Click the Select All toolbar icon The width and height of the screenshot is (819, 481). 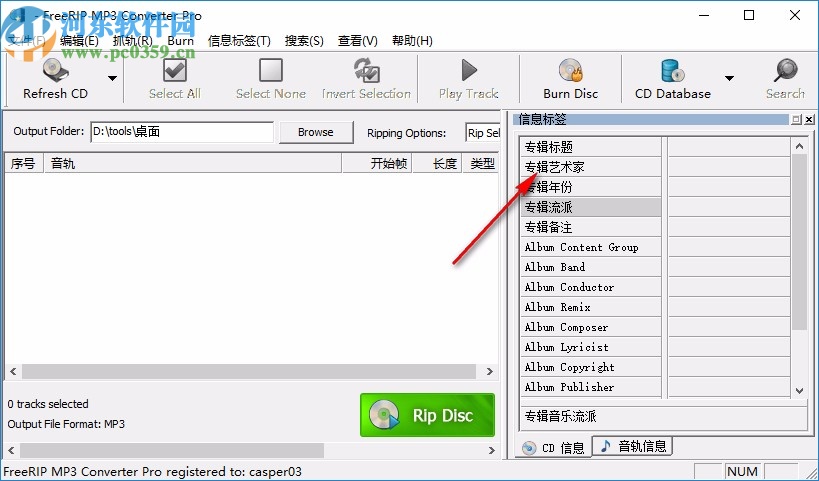(175, 71)
